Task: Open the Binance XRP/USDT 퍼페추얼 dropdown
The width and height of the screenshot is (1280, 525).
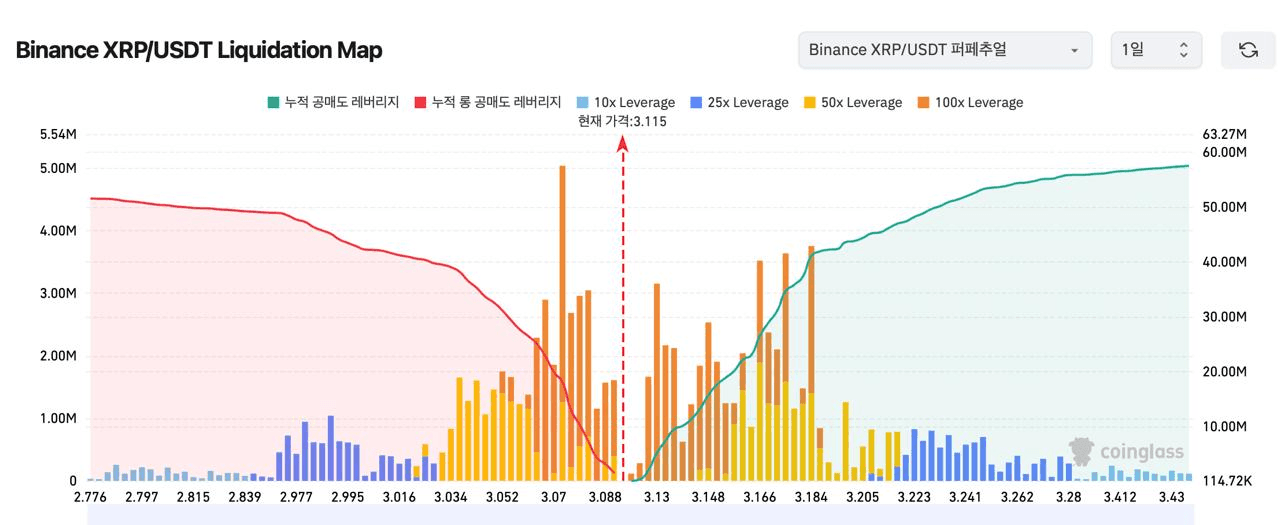Action: [x=945, y=50]
